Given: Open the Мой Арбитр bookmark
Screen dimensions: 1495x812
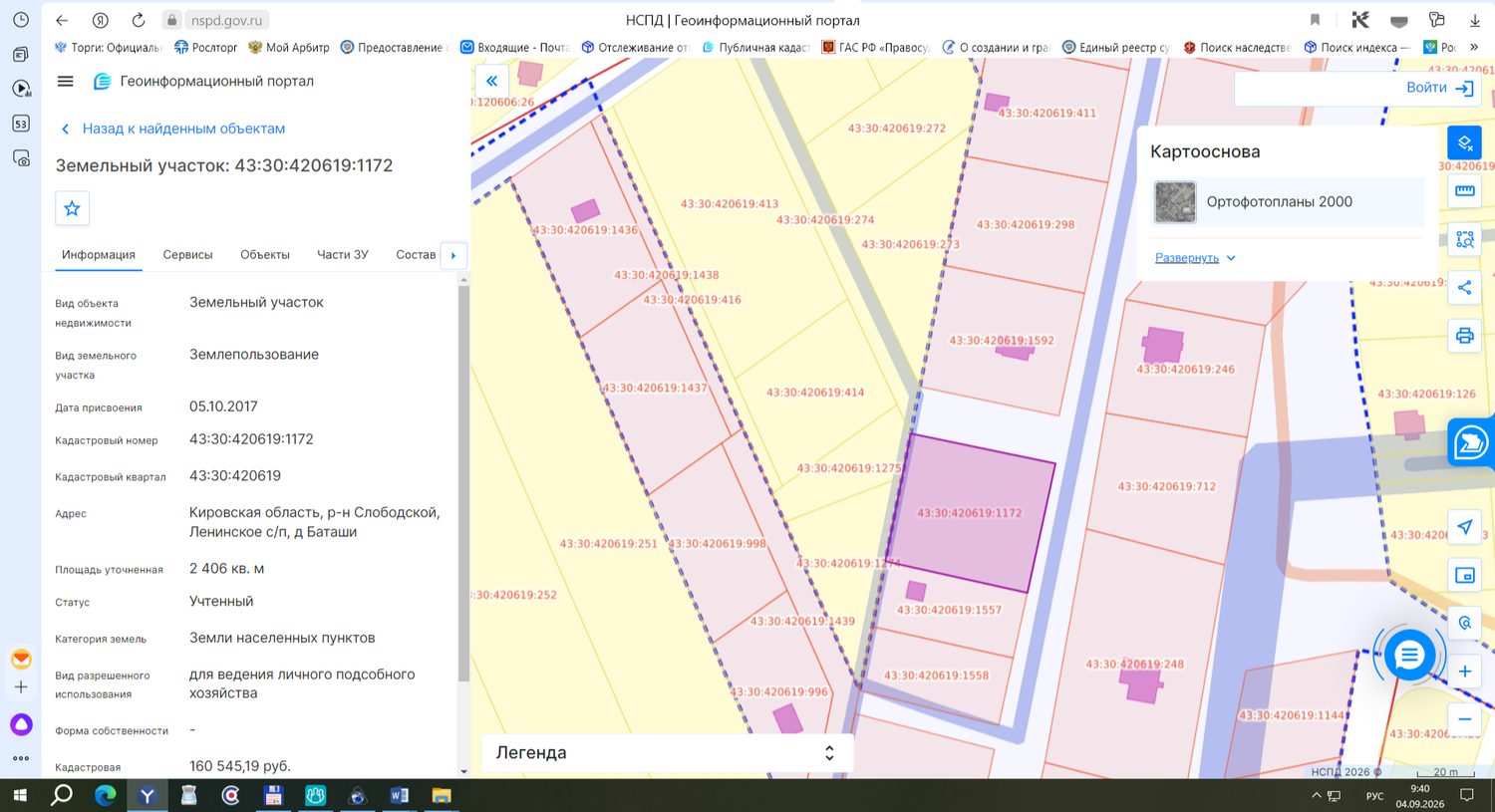Looking at the screenshot, I should click(289, 47).
